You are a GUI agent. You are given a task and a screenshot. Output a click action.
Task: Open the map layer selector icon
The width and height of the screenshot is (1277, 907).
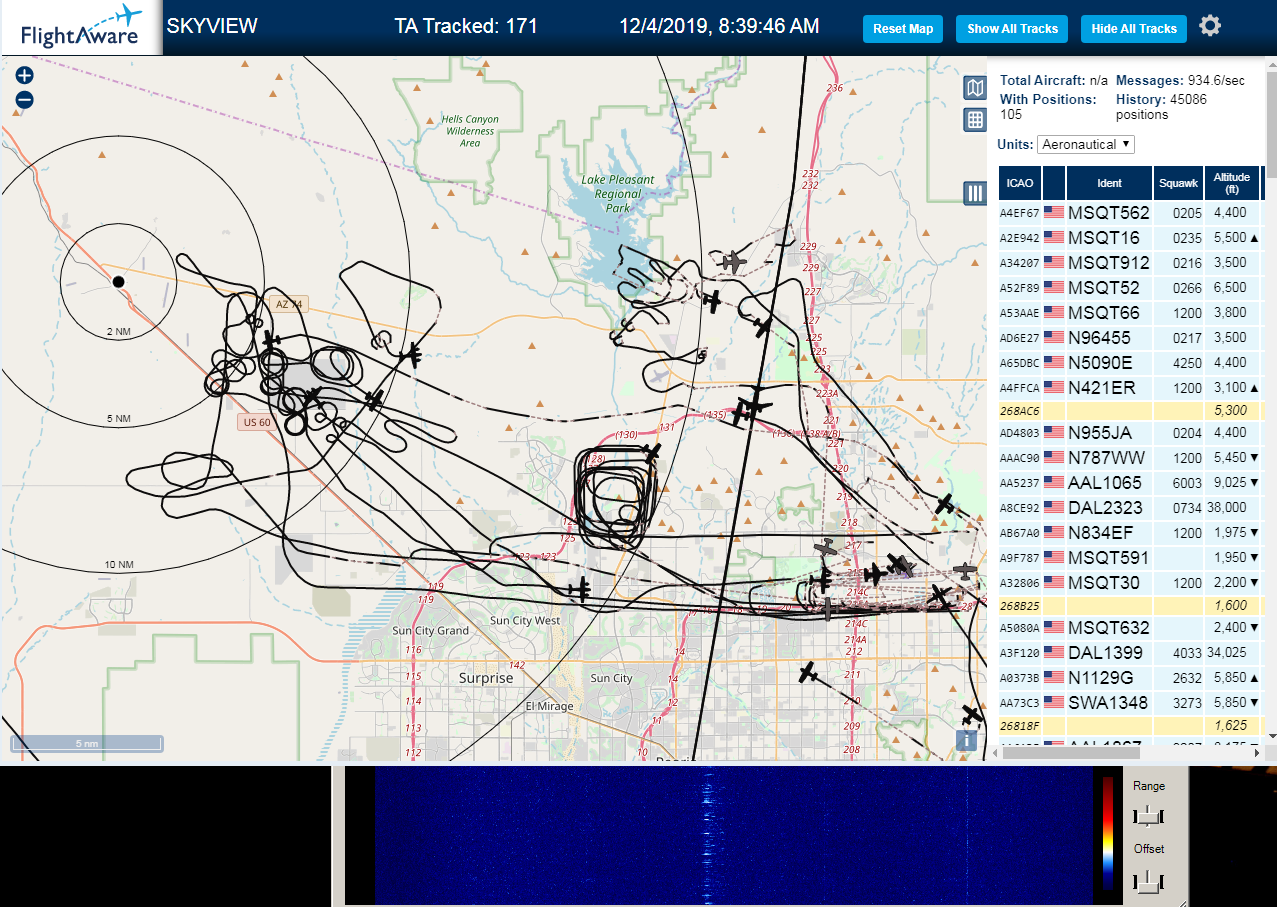point(975,88)
